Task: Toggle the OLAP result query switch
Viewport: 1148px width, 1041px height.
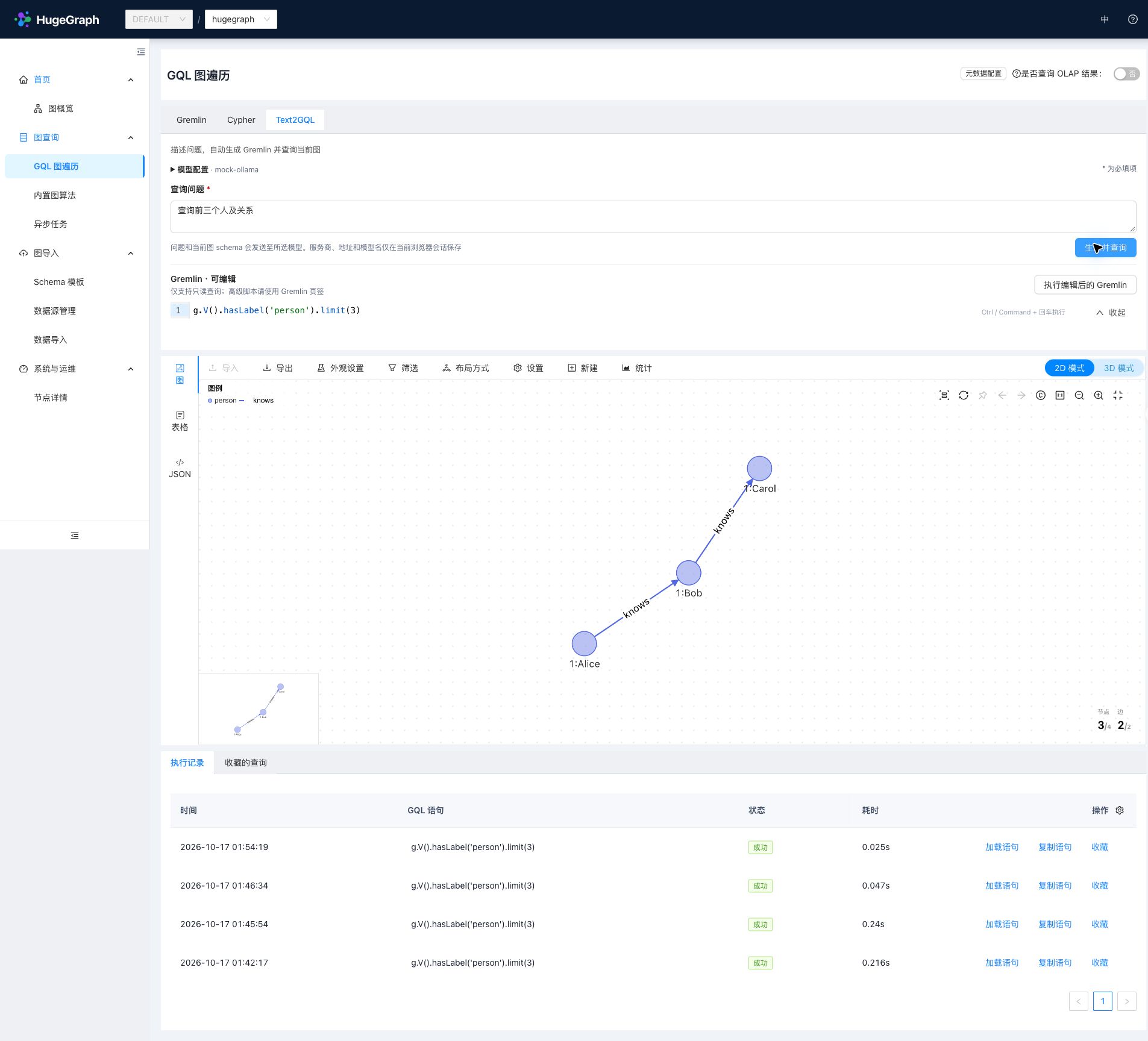Action: pos(1126,73)
